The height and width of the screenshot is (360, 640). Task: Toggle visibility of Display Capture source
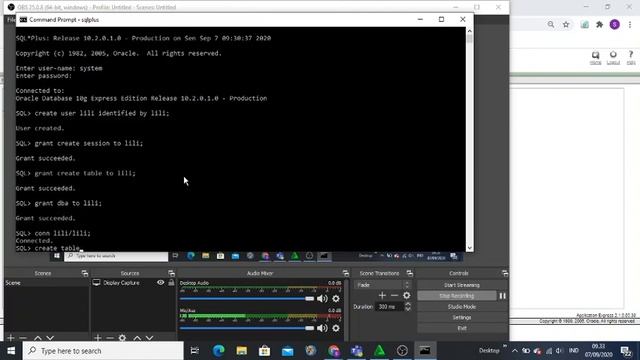[160, 282]
